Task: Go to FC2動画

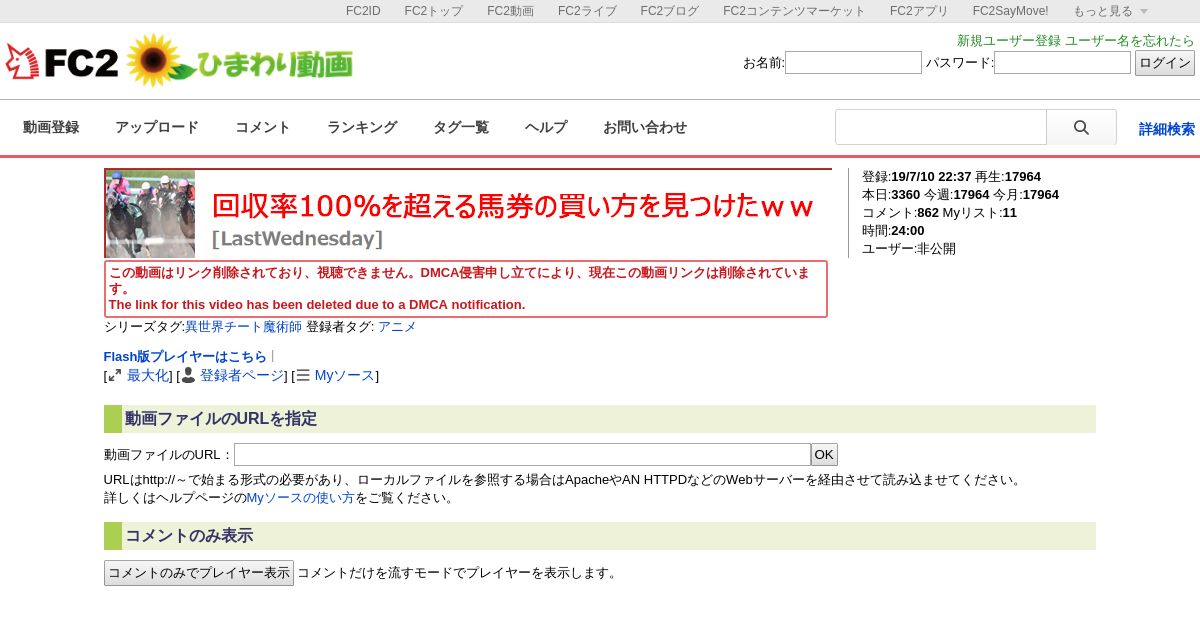Action: pos(510,11)
